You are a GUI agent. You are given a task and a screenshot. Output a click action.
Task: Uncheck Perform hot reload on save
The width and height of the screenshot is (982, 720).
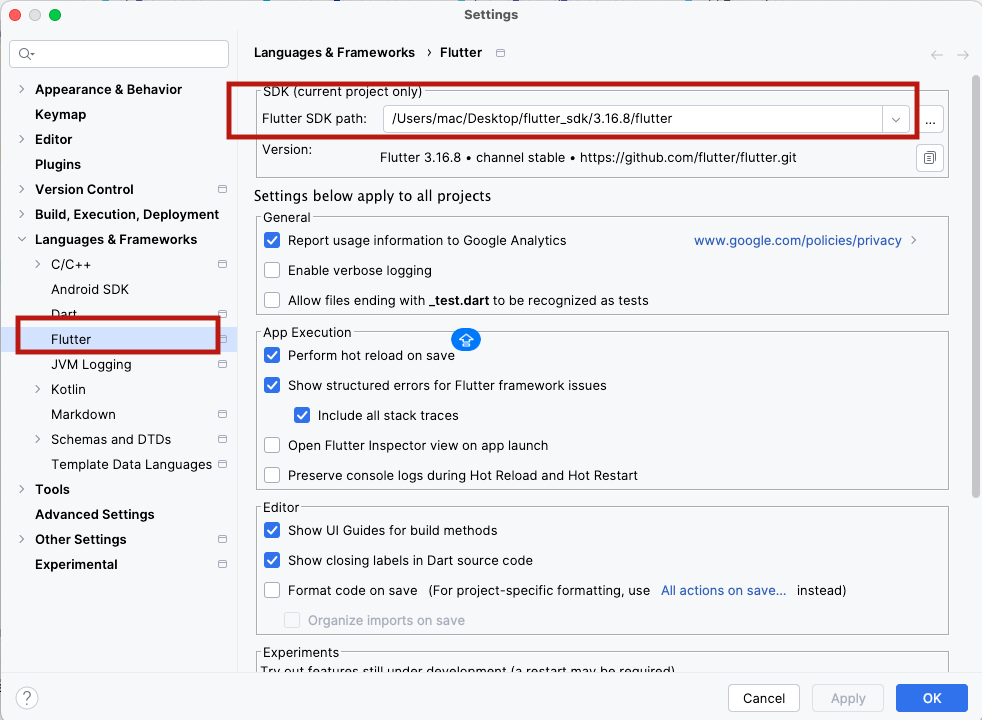[272, 356]
